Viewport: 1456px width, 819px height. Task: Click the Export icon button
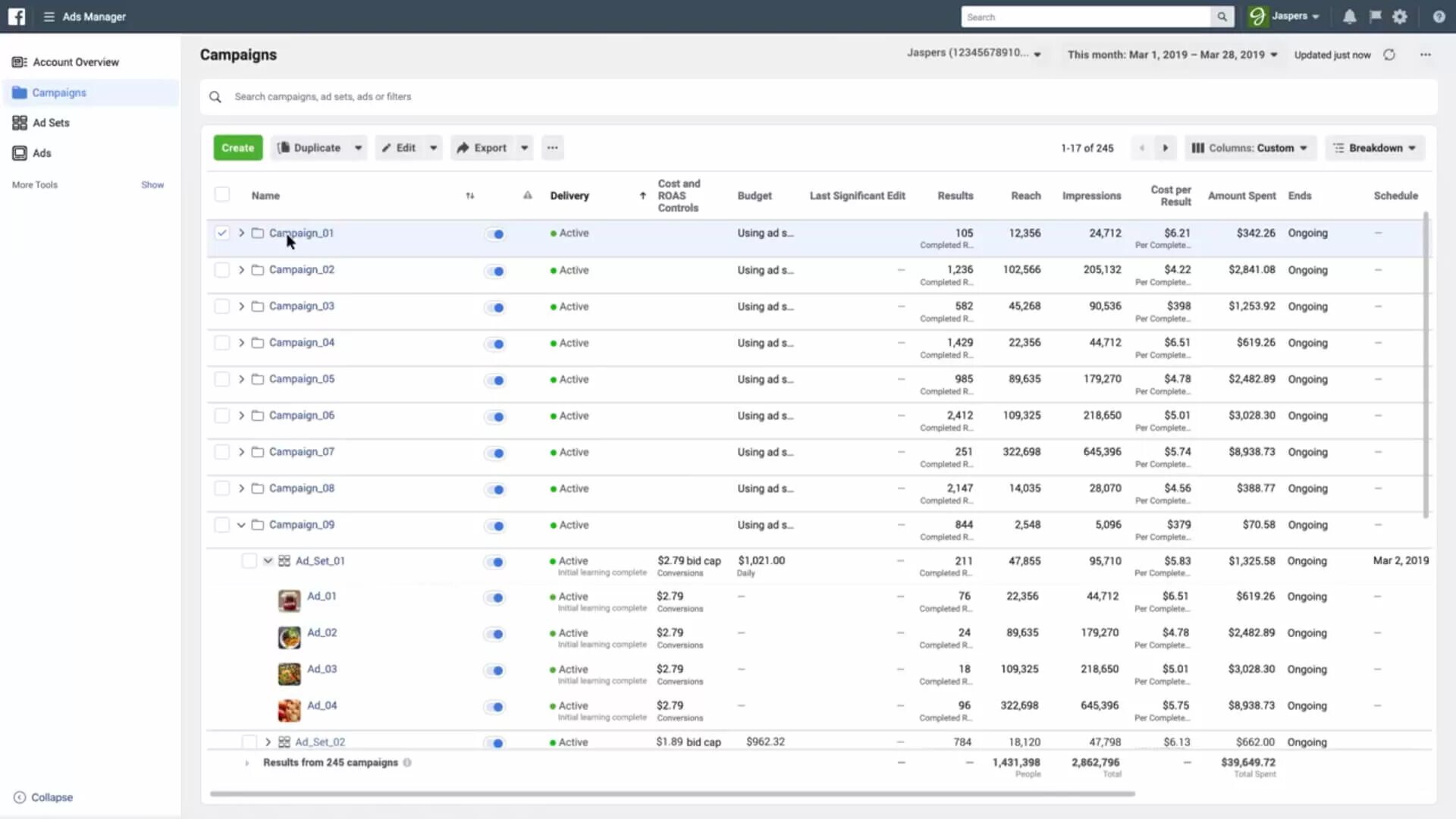pyautogui.click(x=463, y=148)
